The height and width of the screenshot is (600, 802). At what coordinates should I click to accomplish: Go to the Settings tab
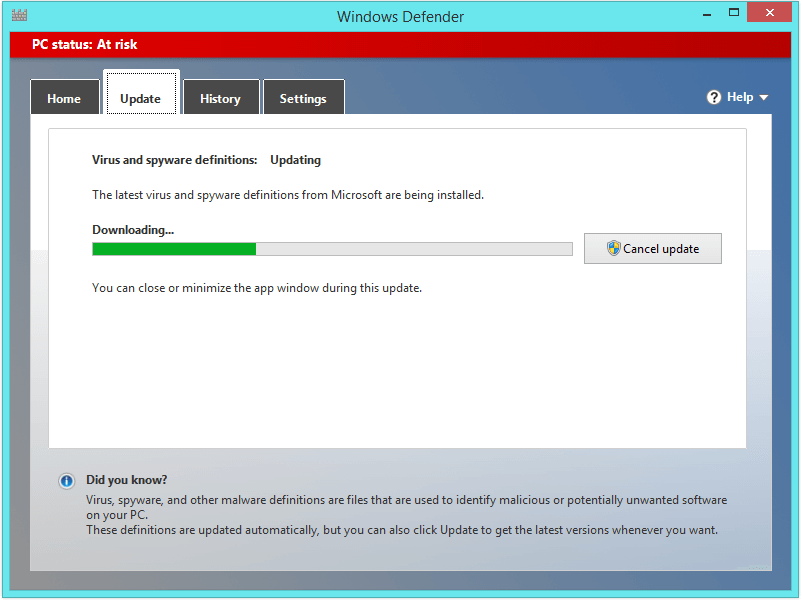(x=303, y=97)
